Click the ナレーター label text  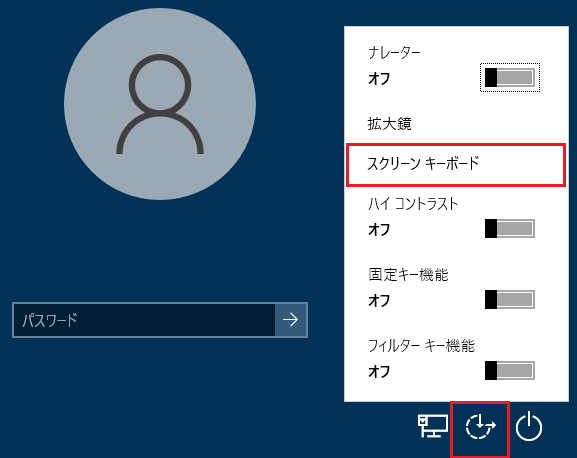(394, 53)
